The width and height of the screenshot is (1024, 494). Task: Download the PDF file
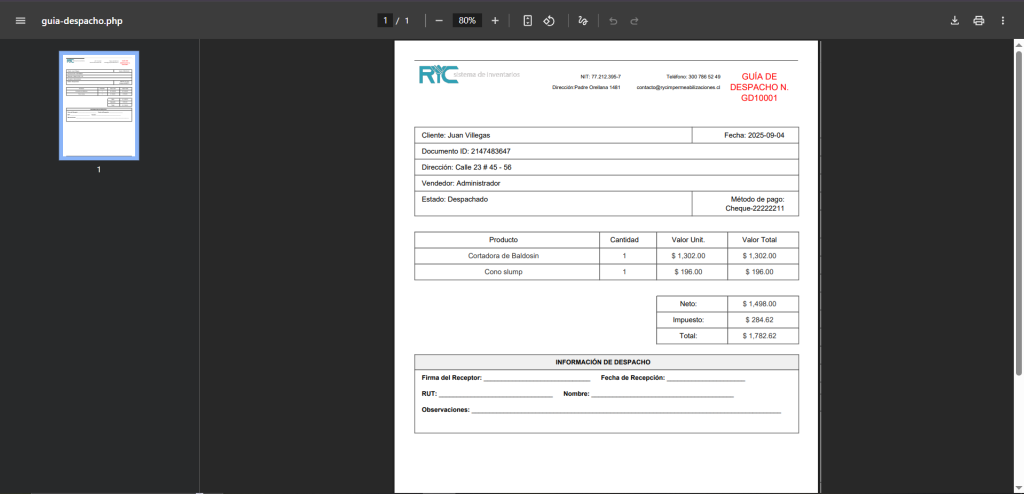(954, 20)
